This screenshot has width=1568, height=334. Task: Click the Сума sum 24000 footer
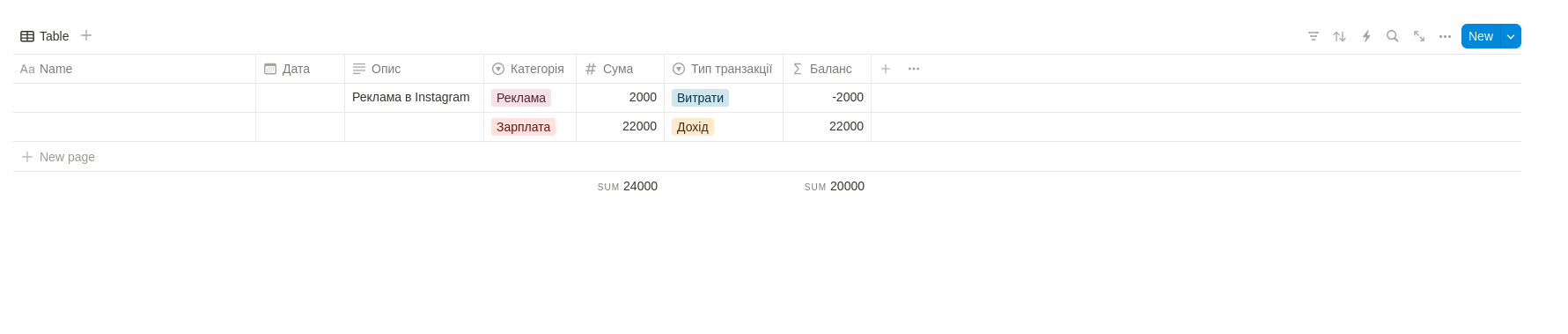pyautogui.click(x=628, y=186)
